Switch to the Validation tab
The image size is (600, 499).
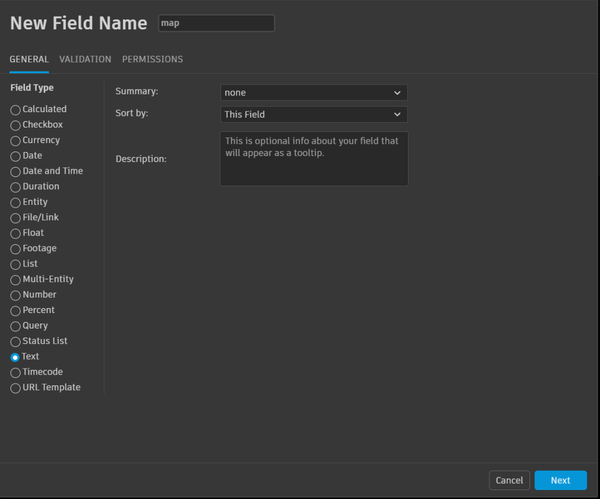pyautogui.click(x=85, y=60)
